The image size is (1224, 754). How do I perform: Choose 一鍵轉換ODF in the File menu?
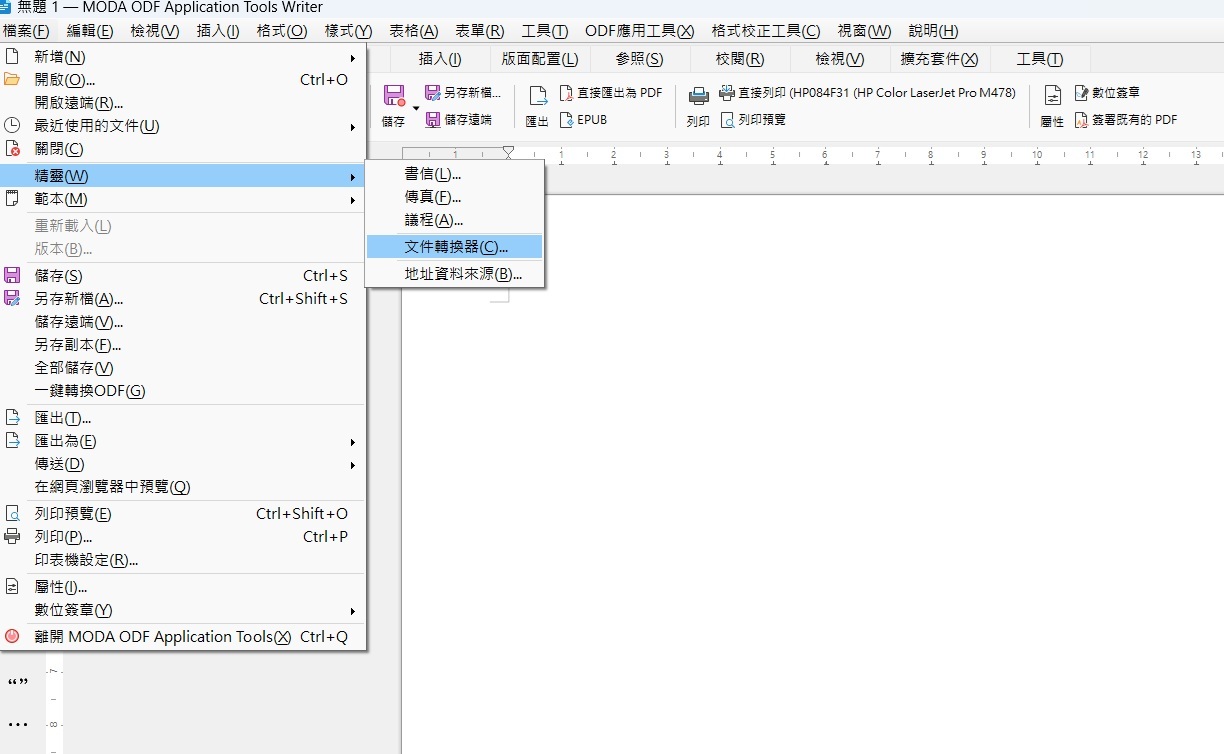[90, 391]
